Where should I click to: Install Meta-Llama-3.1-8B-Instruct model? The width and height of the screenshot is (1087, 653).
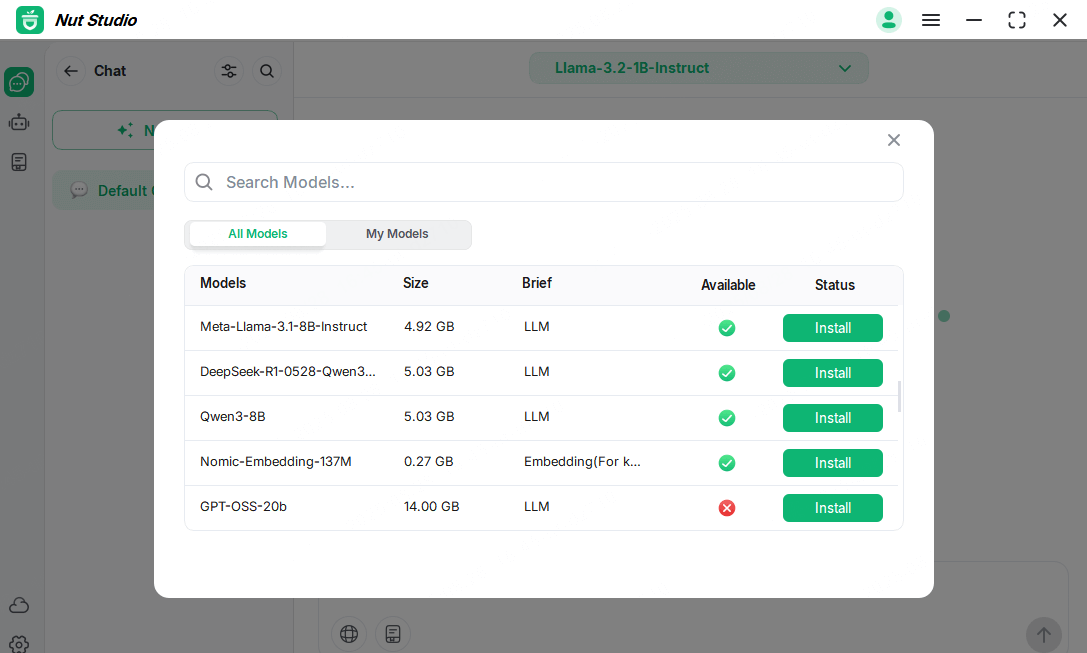point(833,328)
